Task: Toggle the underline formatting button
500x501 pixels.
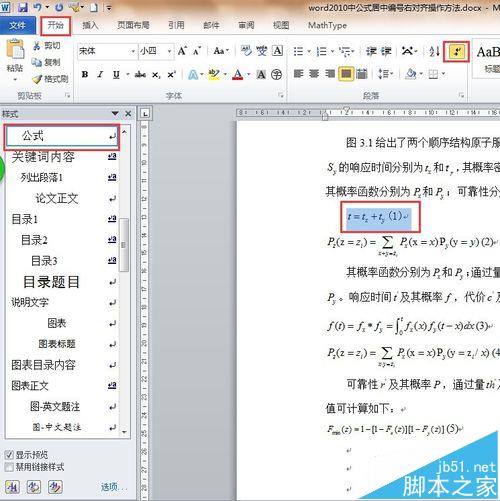Action: click(x=116, y=74)
